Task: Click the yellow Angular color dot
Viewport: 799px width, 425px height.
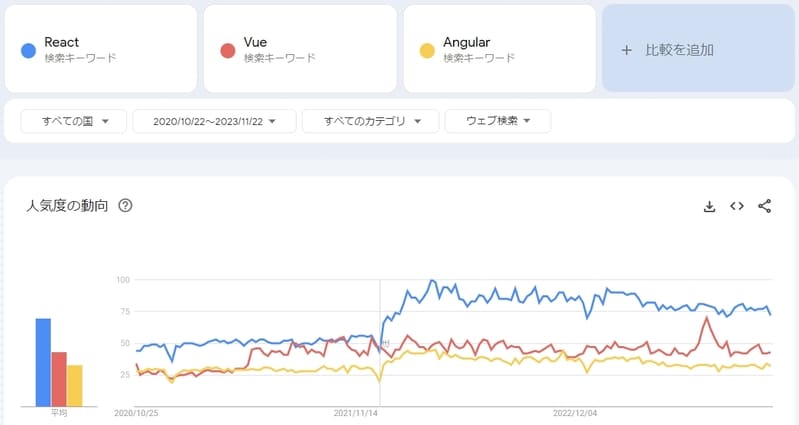Action: [427, 49]
